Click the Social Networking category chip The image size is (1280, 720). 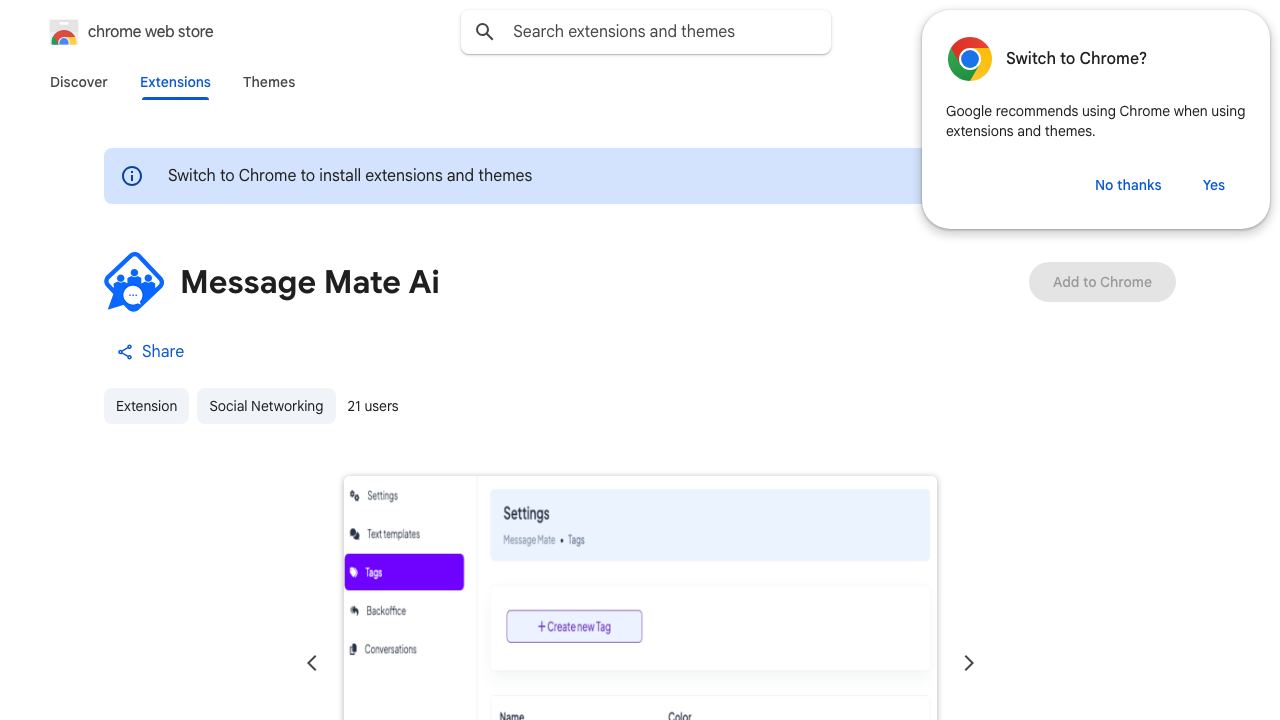(266, 406)
